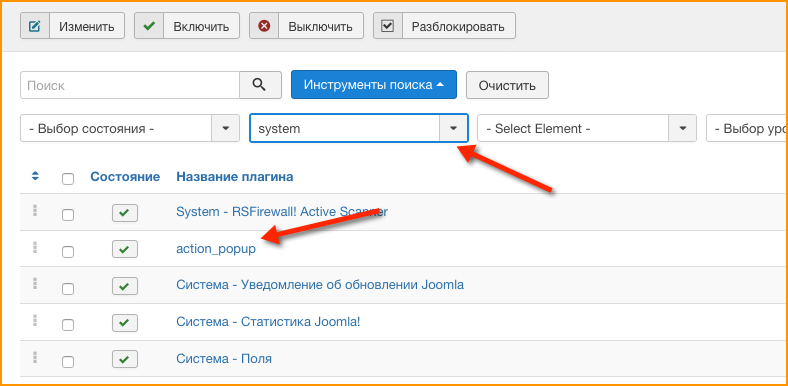Viewport: 788px width, 386px height.
Task: Check the box for System - RSFirewall! Active Scanner
Action: [68, 215]
